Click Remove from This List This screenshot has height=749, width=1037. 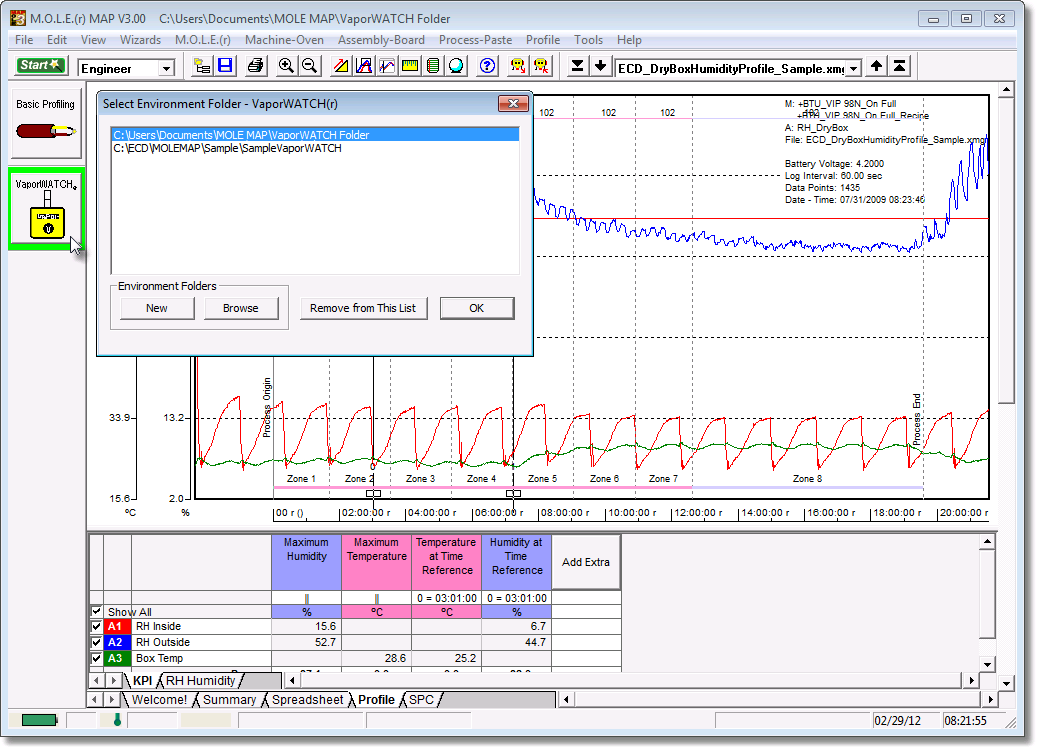363,308
